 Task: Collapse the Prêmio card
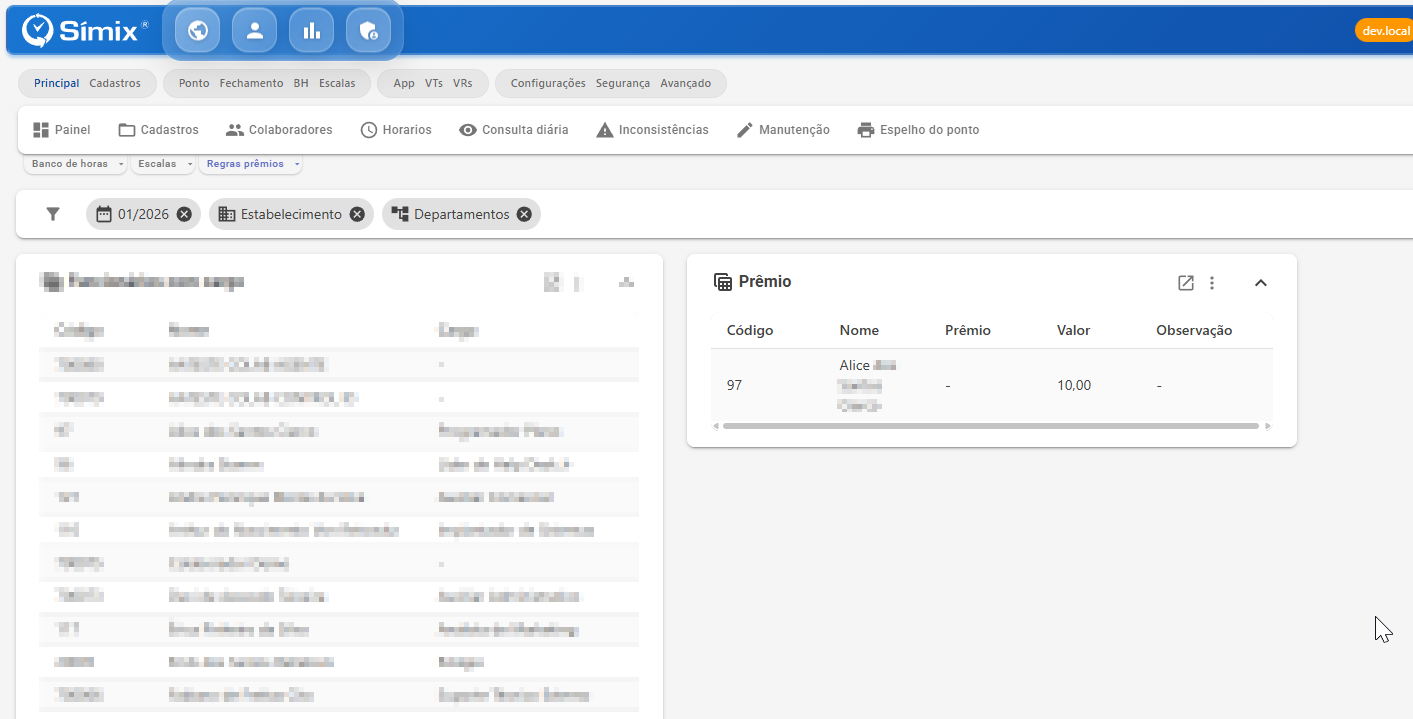[x=1261, y=283]
